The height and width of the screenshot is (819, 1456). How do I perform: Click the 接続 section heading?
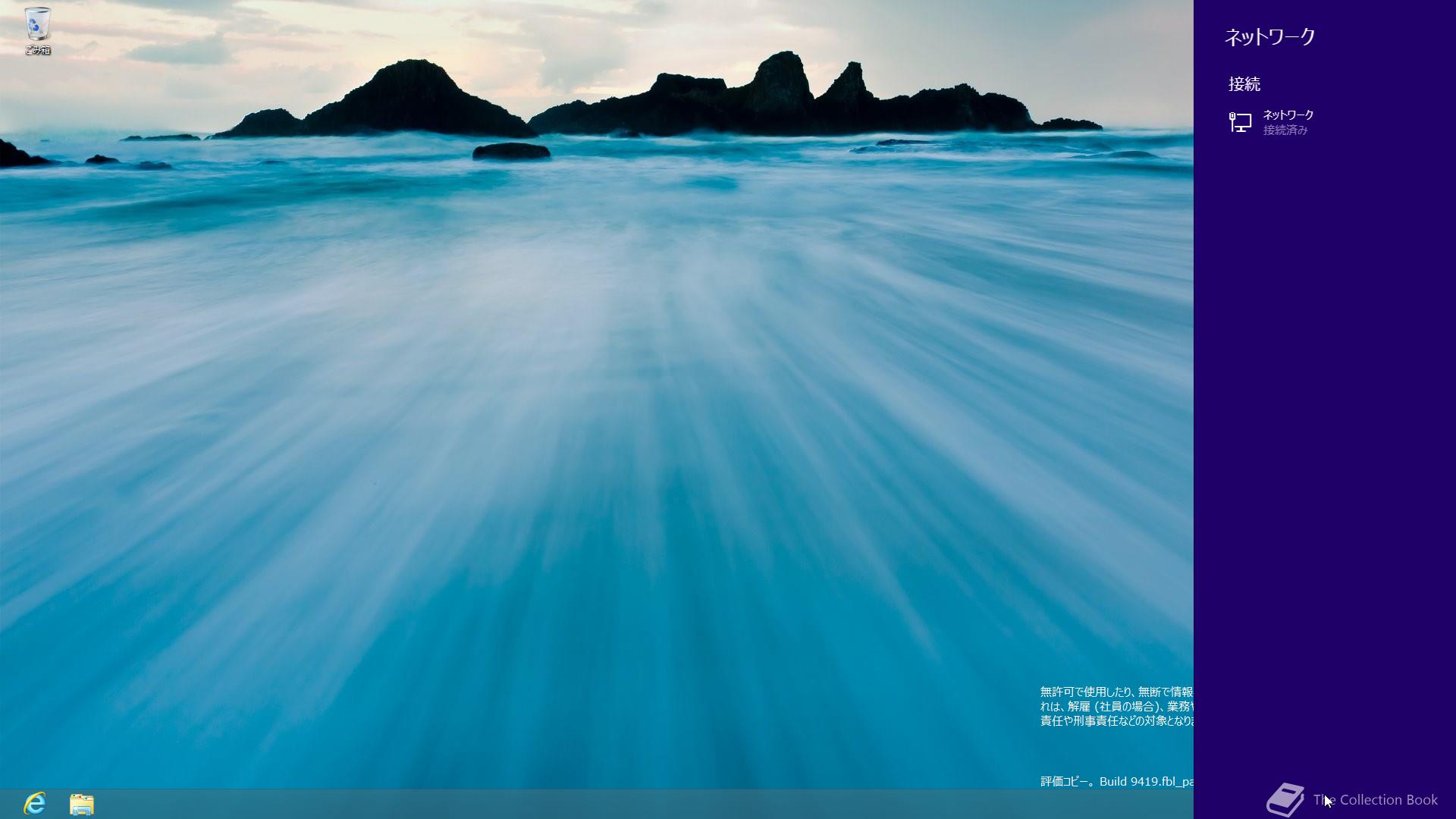click(1244, 83)
